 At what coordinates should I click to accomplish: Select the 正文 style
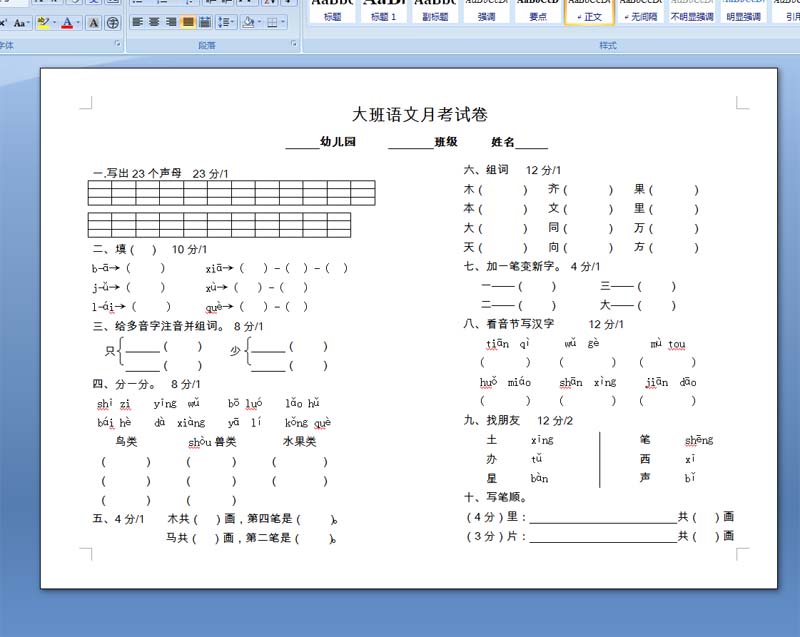589,11
